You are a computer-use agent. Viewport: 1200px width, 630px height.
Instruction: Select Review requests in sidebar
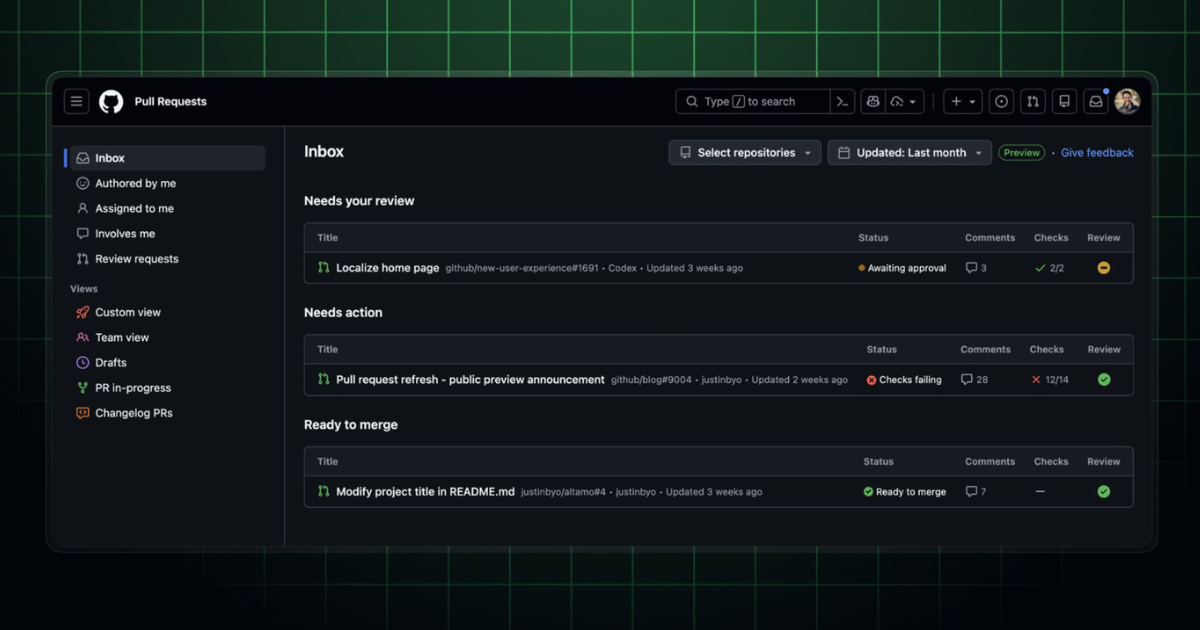(136, 259)
